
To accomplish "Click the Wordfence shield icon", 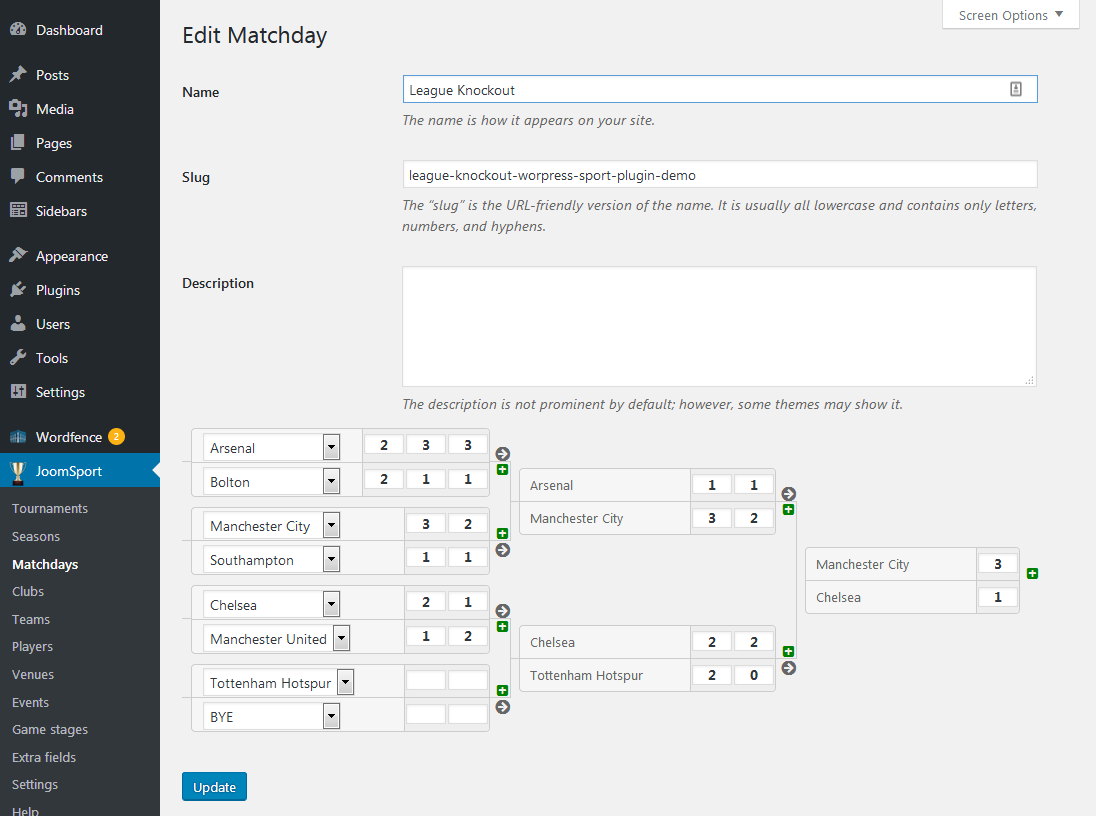I will click(18, 437).
